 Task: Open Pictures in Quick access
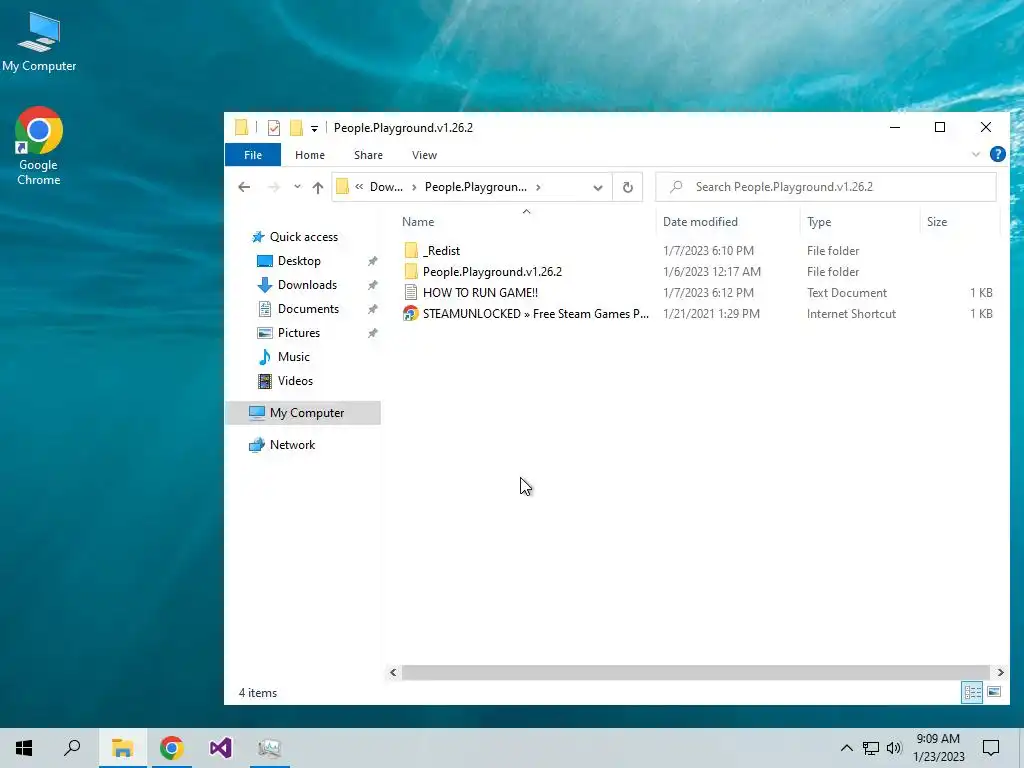[x=298, y=333]
